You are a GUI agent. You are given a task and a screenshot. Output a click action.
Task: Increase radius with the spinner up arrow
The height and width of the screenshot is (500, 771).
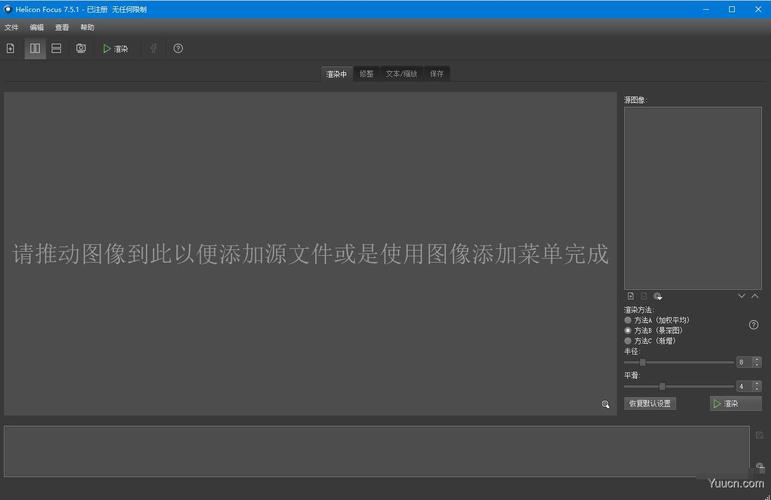point(757,359)
